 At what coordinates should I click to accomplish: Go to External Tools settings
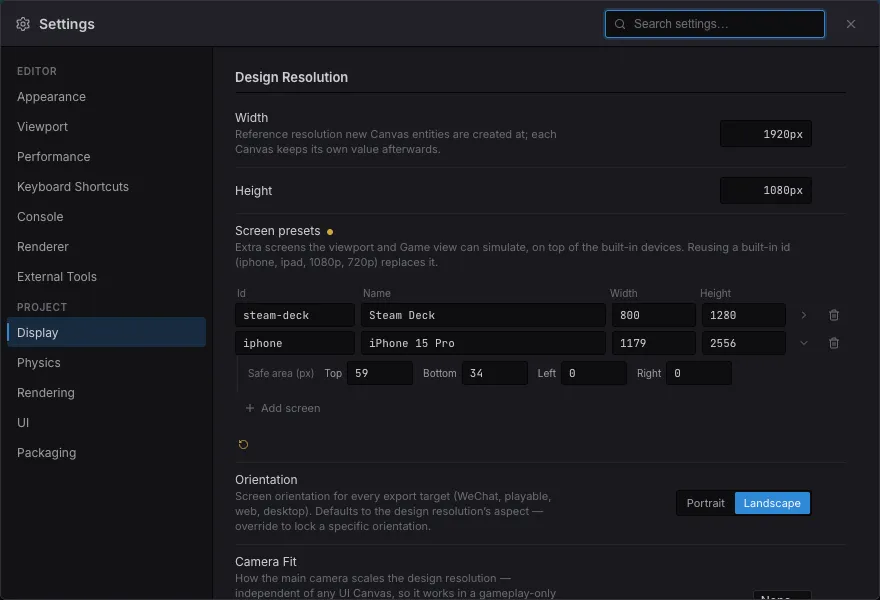pos(106,277)
